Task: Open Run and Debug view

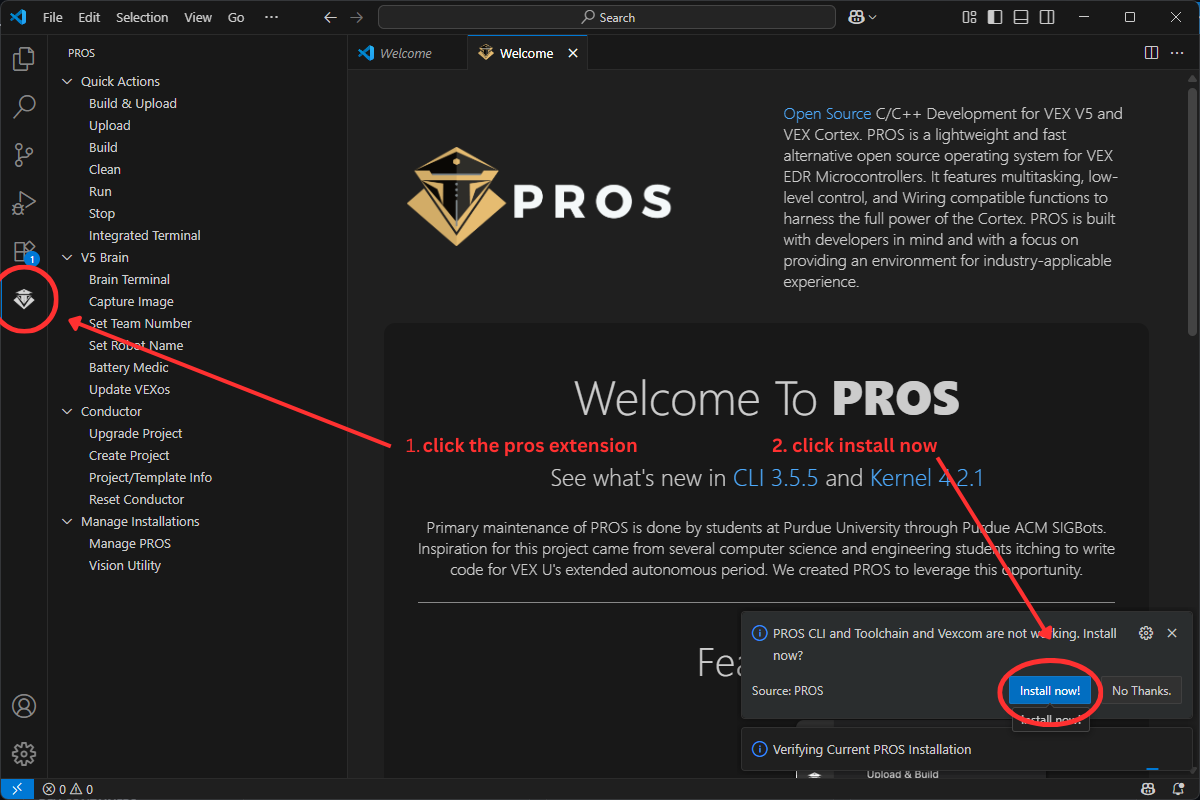Action: click(24, 203)
